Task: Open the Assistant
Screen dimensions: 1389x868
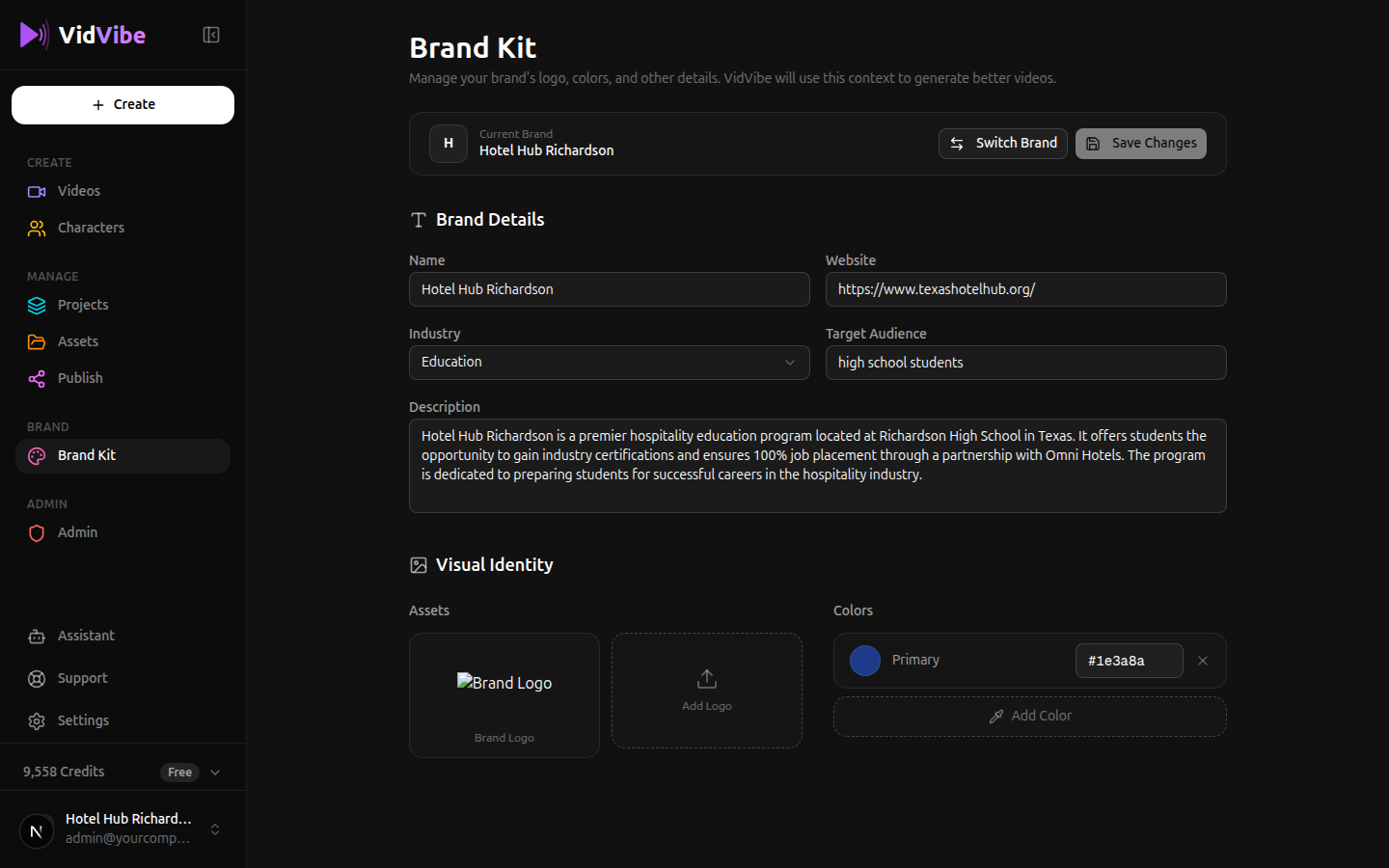Action: point(123,636)
